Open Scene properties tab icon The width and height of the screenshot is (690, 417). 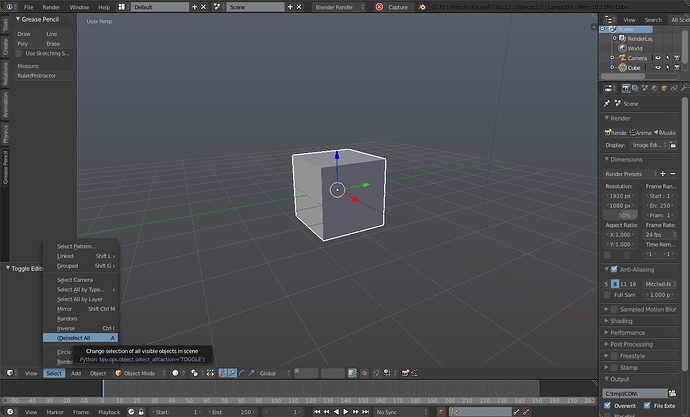click(645, 88)
